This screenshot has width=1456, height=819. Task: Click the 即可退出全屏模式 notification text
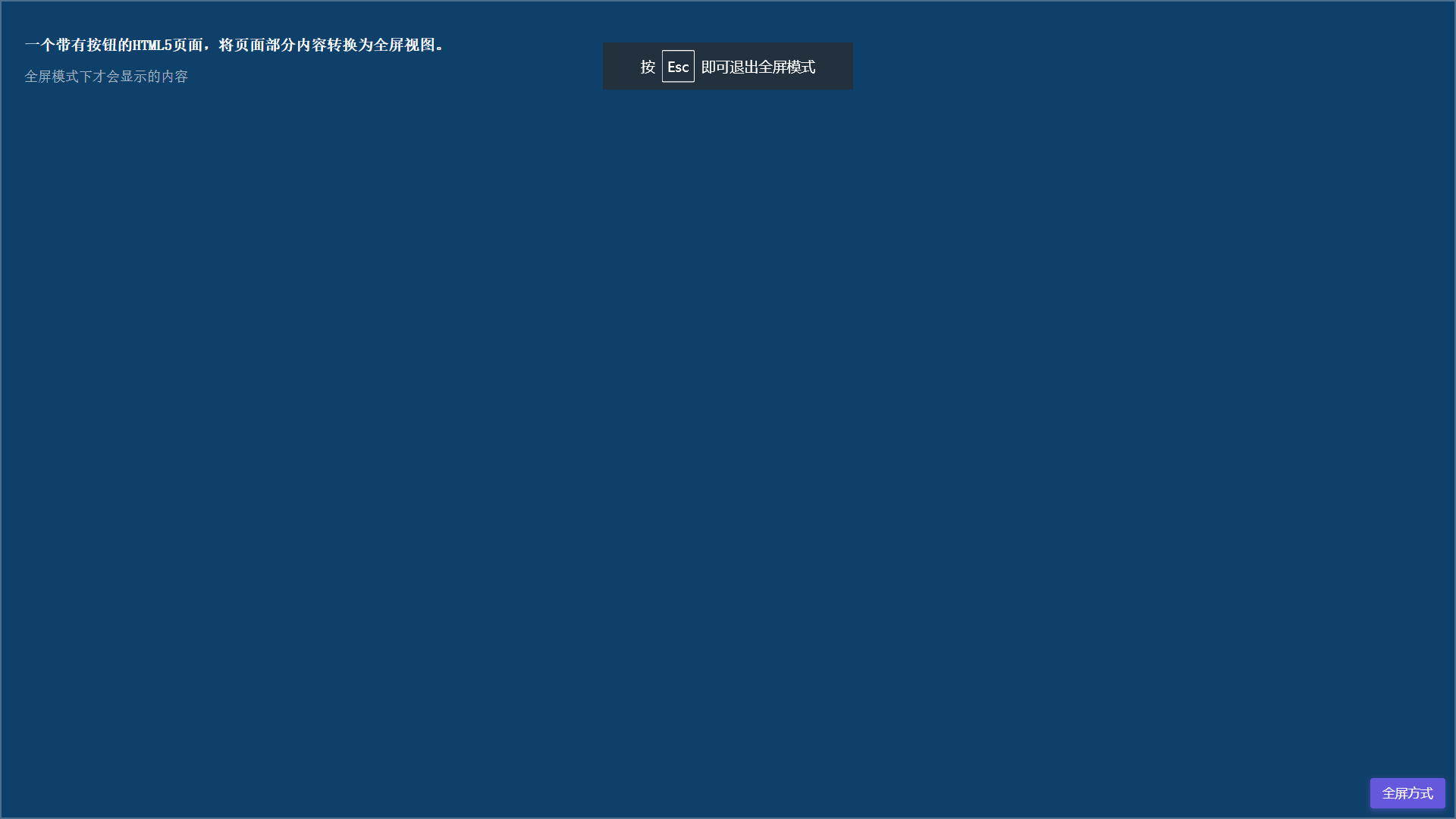point(758,67)
